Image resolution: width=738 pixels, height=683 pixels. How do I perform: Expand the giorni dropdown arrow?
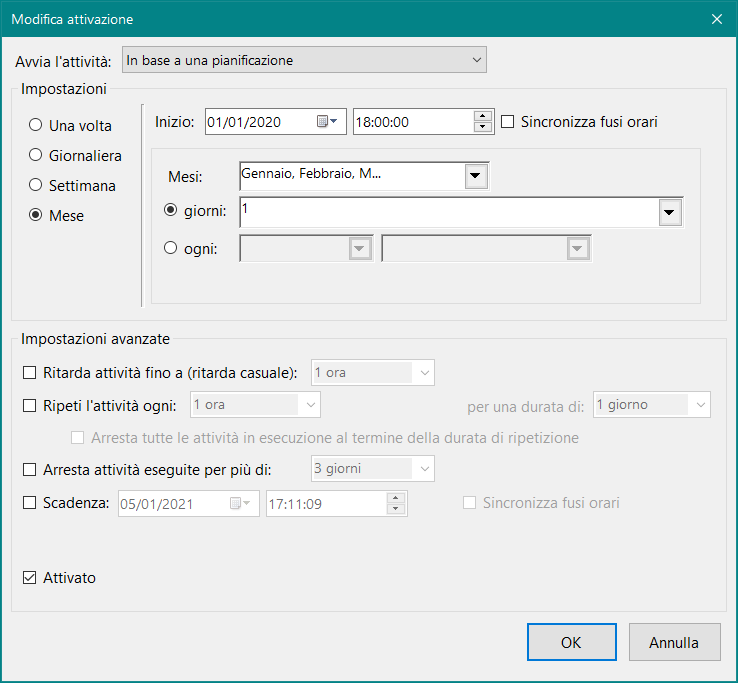coord(670,212)
